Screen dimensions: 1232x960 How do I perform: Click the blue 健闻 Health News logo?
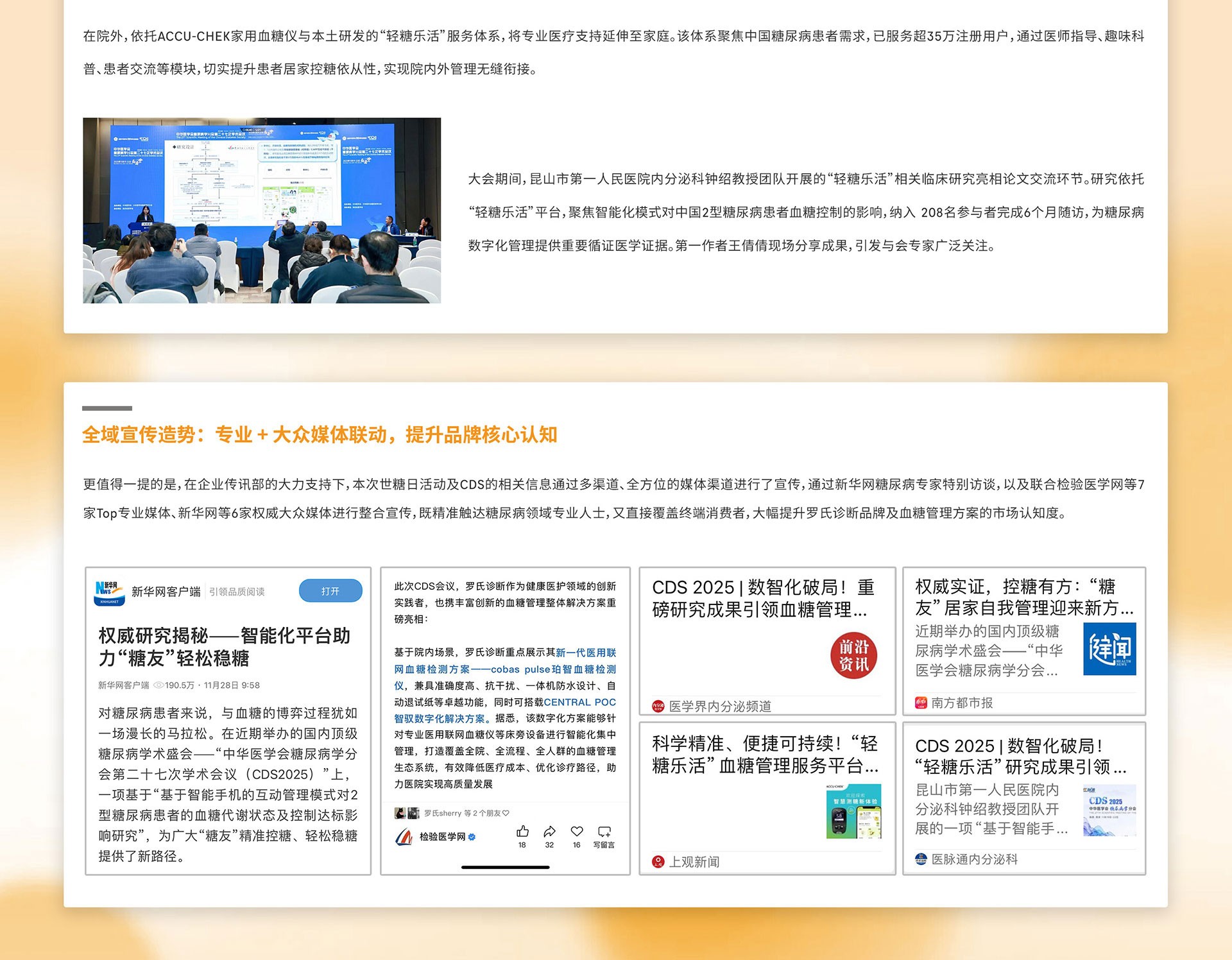(1109, 649)
